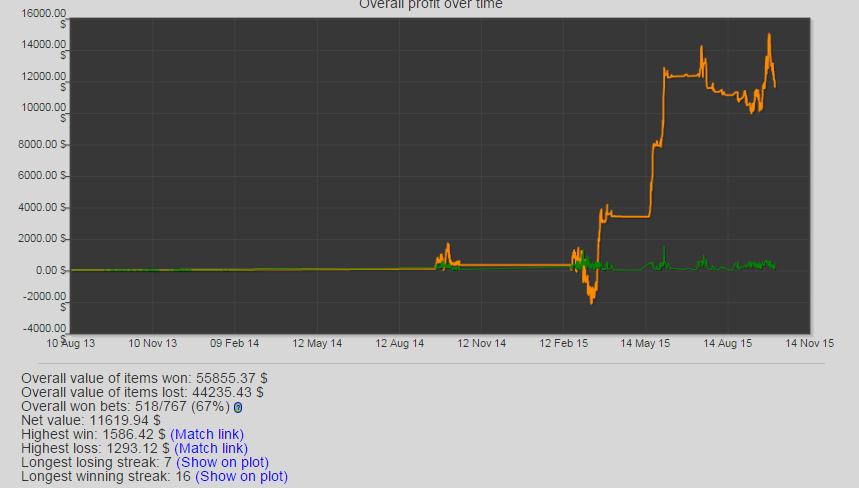Image resolution: width=859 pixels, height=488 pixels.
Task: Click the '0.00 $' y-axis label
Action: (x=51, y=271)
